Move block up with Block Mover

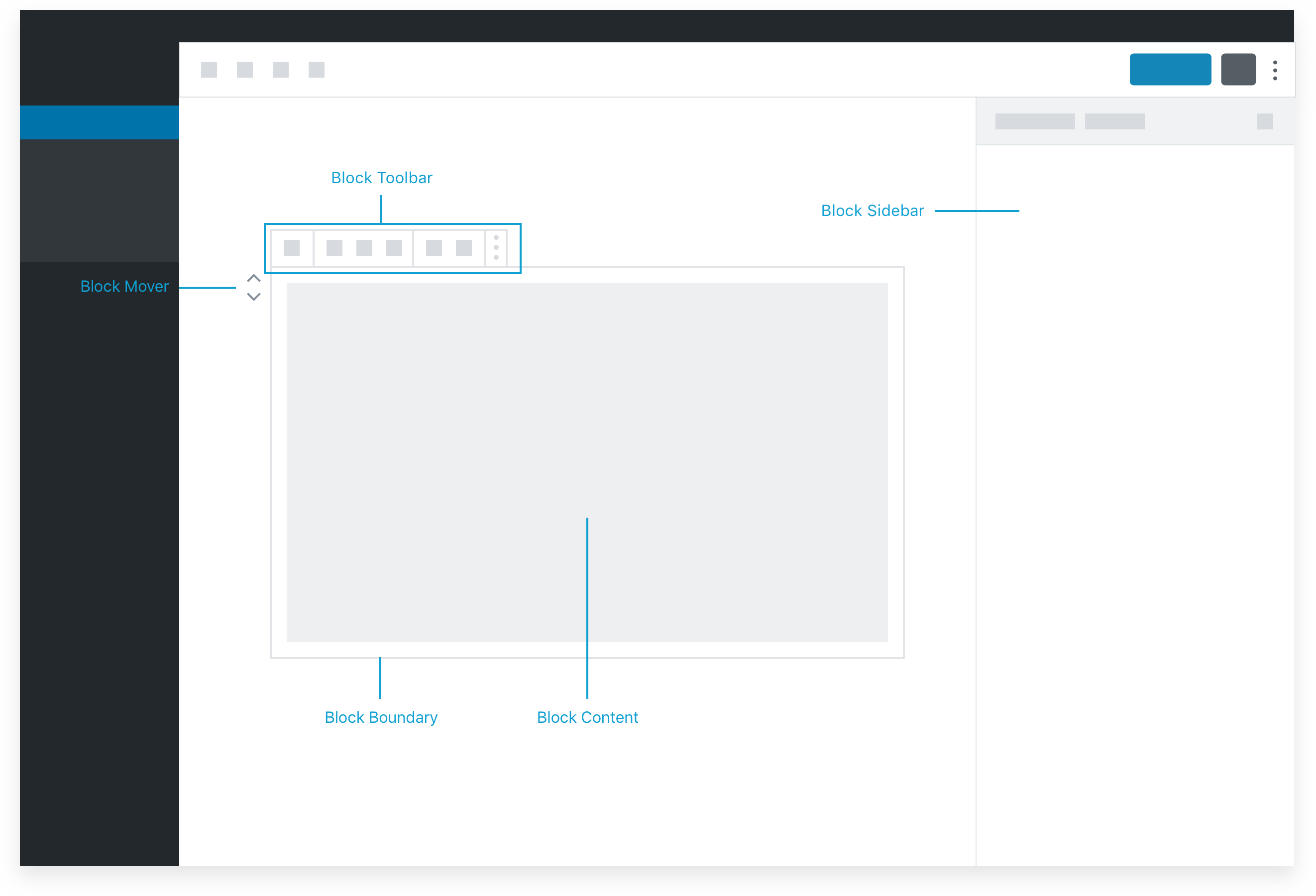pyautogui.click(x=254, y=278)
